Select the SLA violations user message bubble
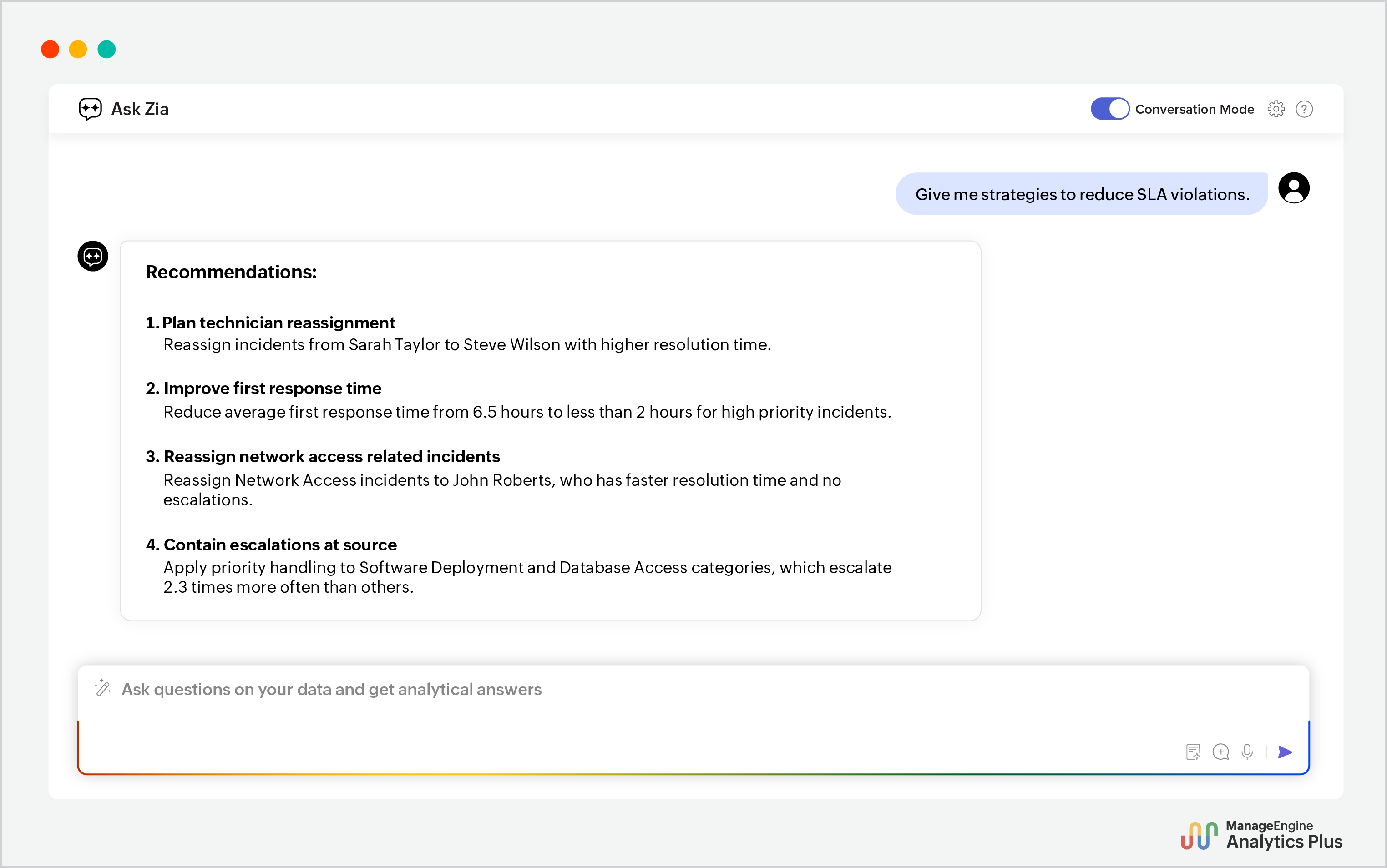The image size is (1387, 868). coord(1082,194)
